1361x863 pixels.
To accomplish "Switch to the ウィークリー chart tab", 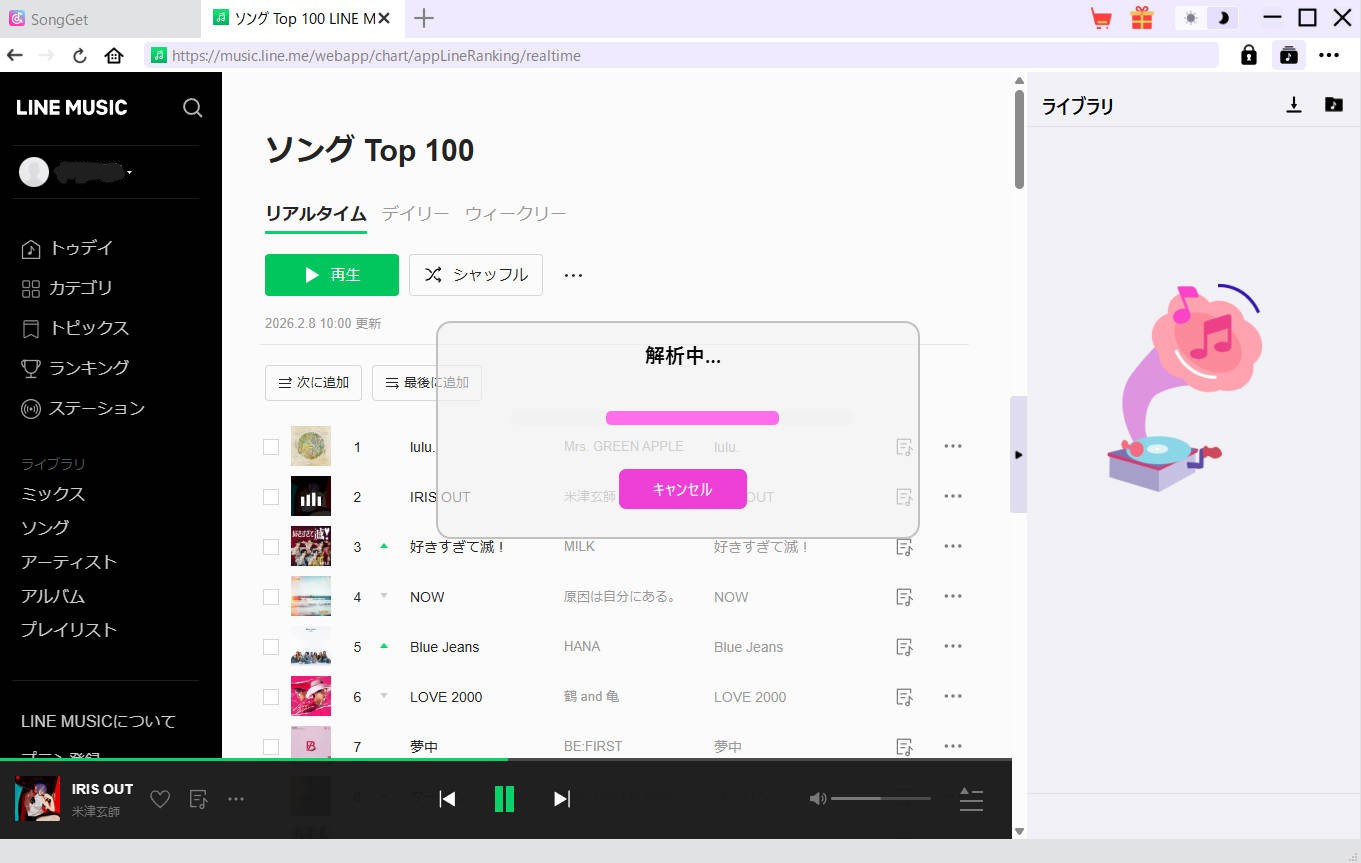I will pos(515,213).
